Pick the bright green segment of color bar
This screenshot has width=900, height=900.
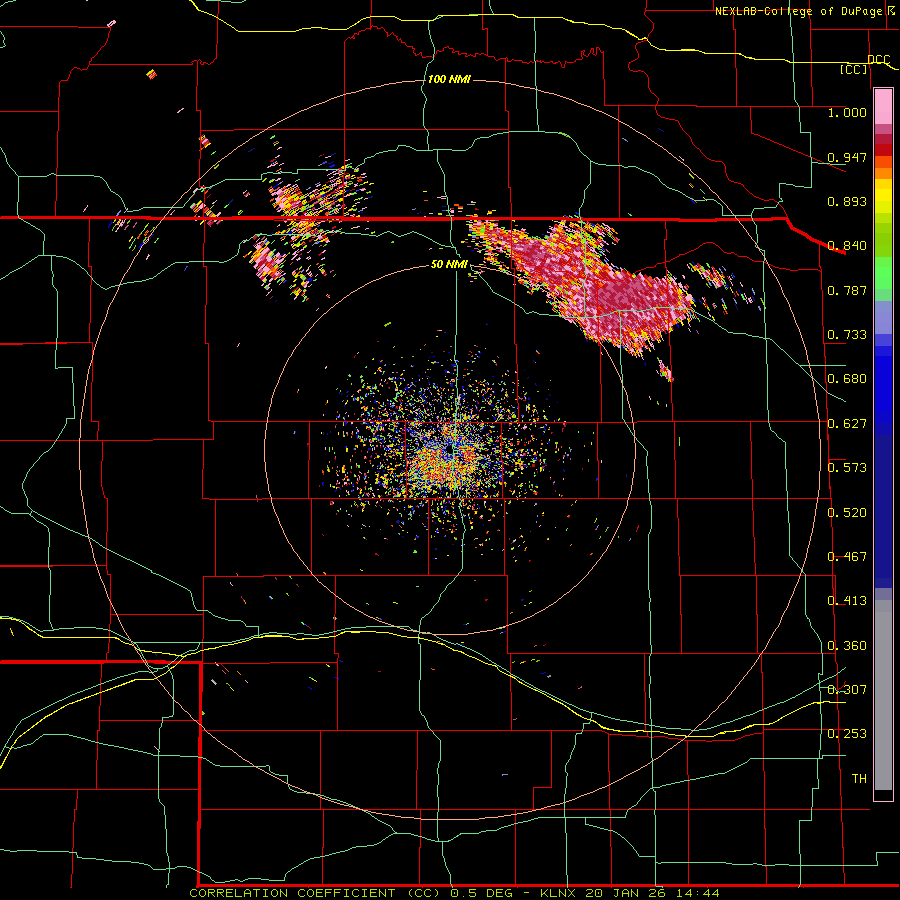pos(883,273)
